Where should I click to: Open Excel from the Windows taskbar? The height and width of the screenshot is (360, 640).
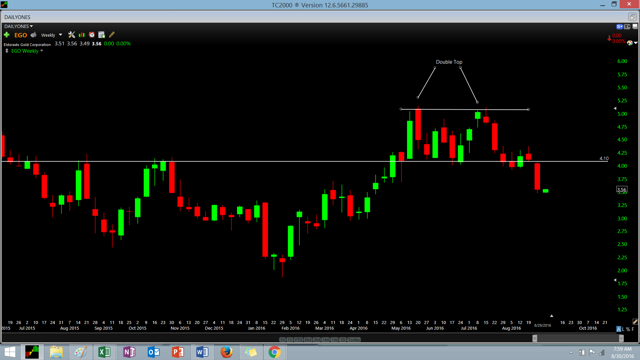point(104,352)
